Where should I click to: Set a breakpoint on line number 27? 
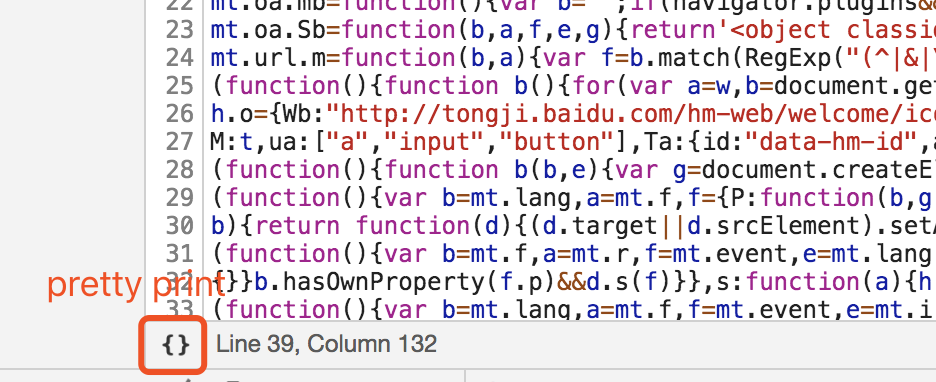[x=180, y=142]
